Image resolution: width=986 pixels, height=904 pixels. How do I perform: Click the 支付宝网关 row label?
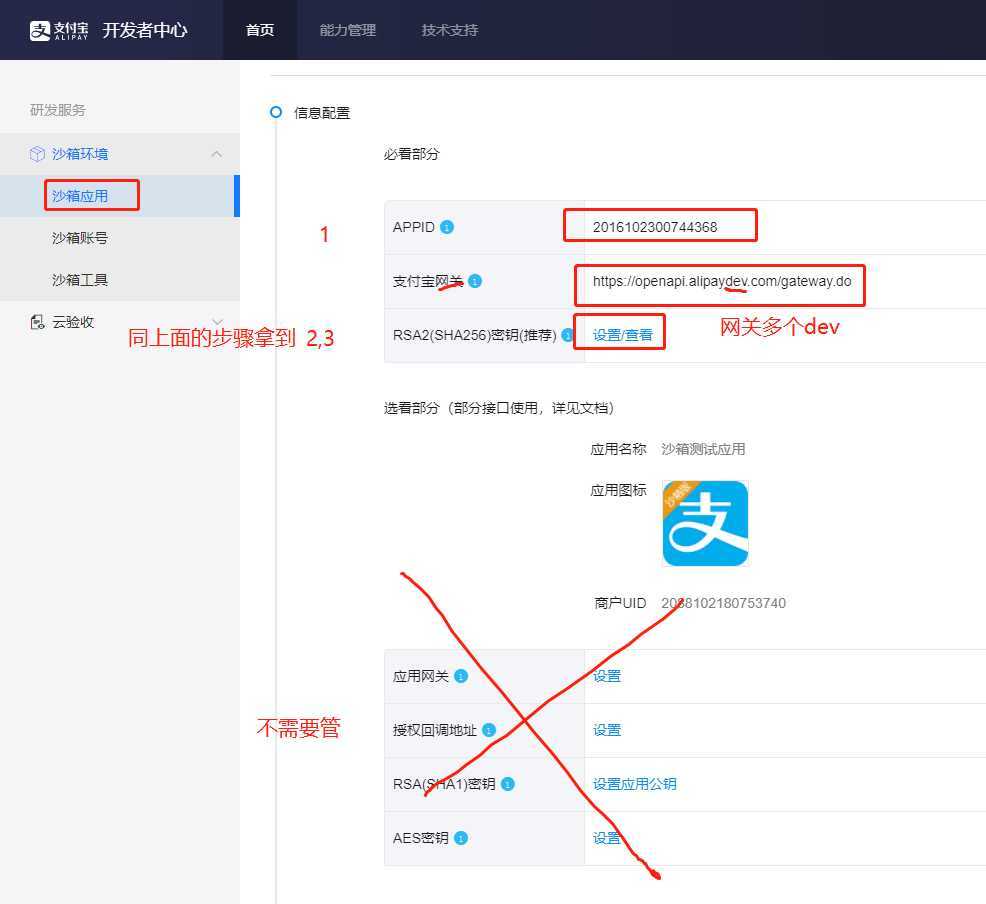tap(428, 281)
